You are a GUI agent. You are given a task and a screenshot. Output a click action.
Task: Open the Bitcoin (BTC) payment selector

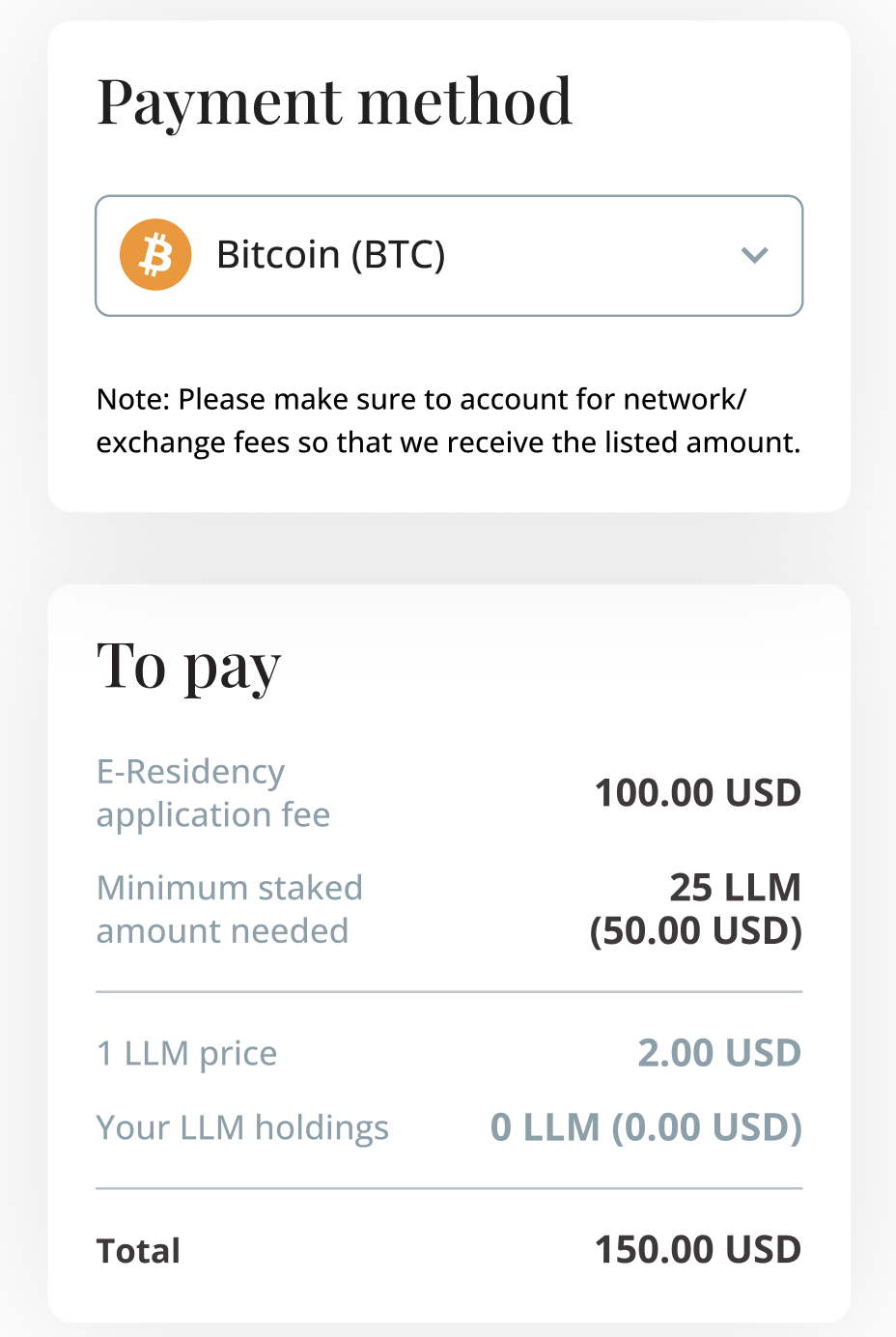click(449, 255)
